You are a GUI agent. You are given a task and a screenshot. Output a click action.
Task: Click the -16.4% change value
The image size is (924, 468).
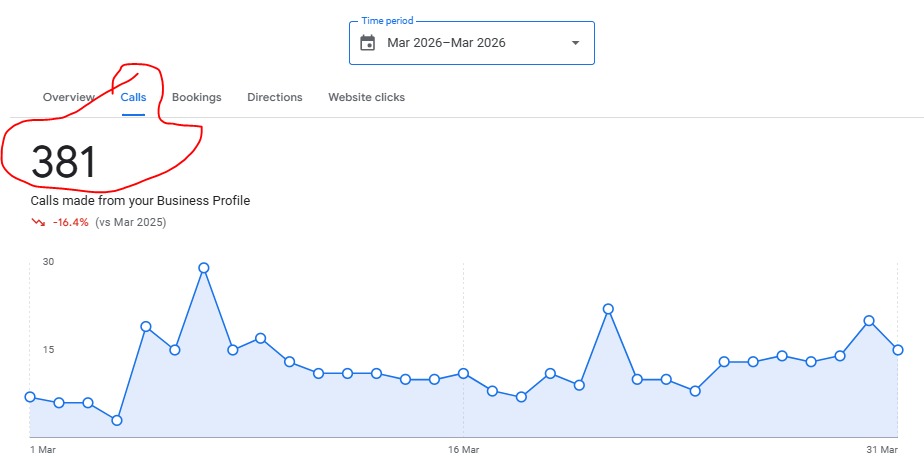70,222
